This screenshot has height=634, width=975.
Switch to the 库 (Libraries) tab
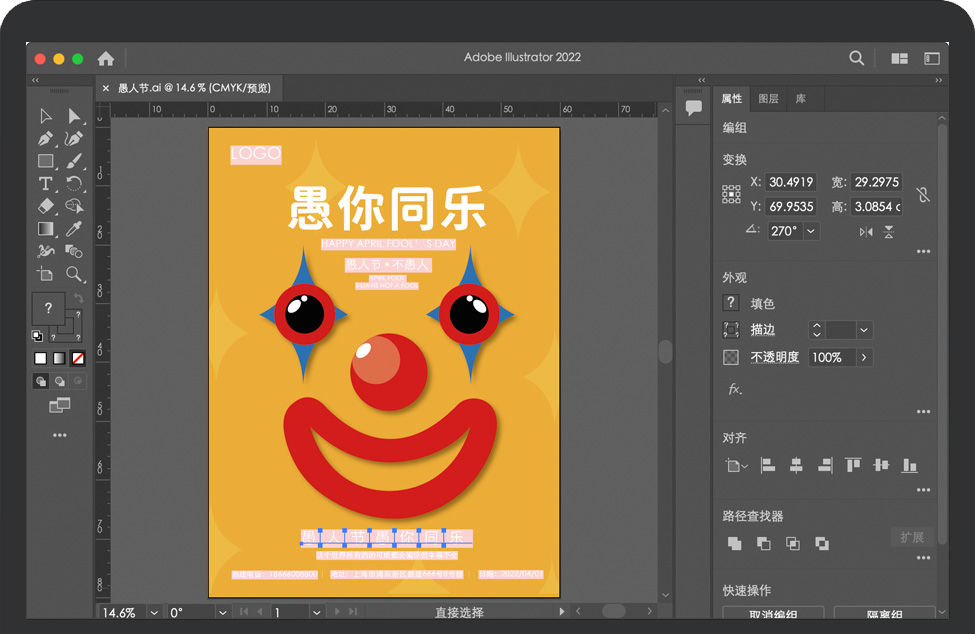click(x=801, y=99)
